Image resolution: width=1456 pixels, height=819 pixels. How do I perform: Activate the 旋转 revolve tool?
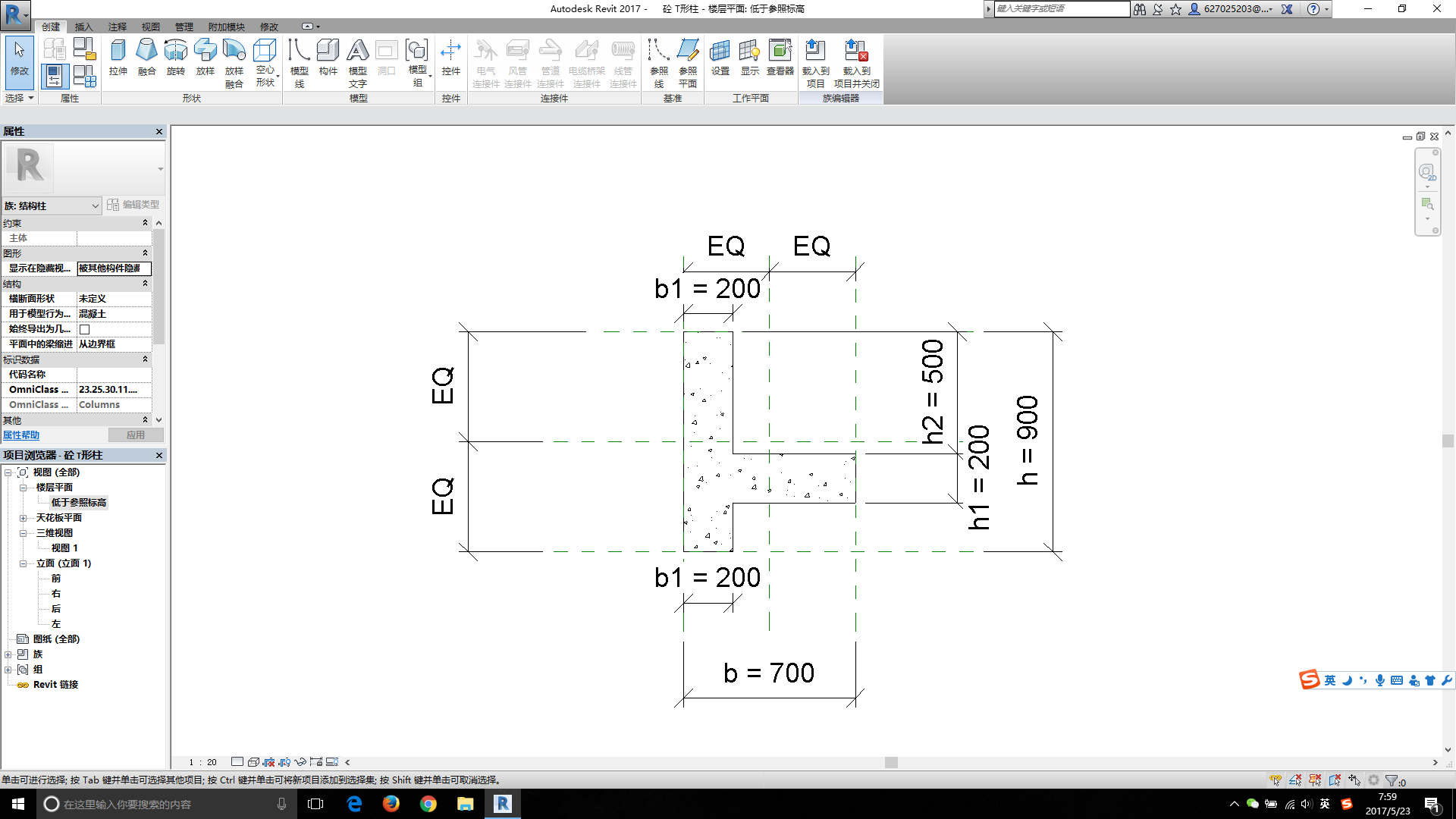point(175,57)
